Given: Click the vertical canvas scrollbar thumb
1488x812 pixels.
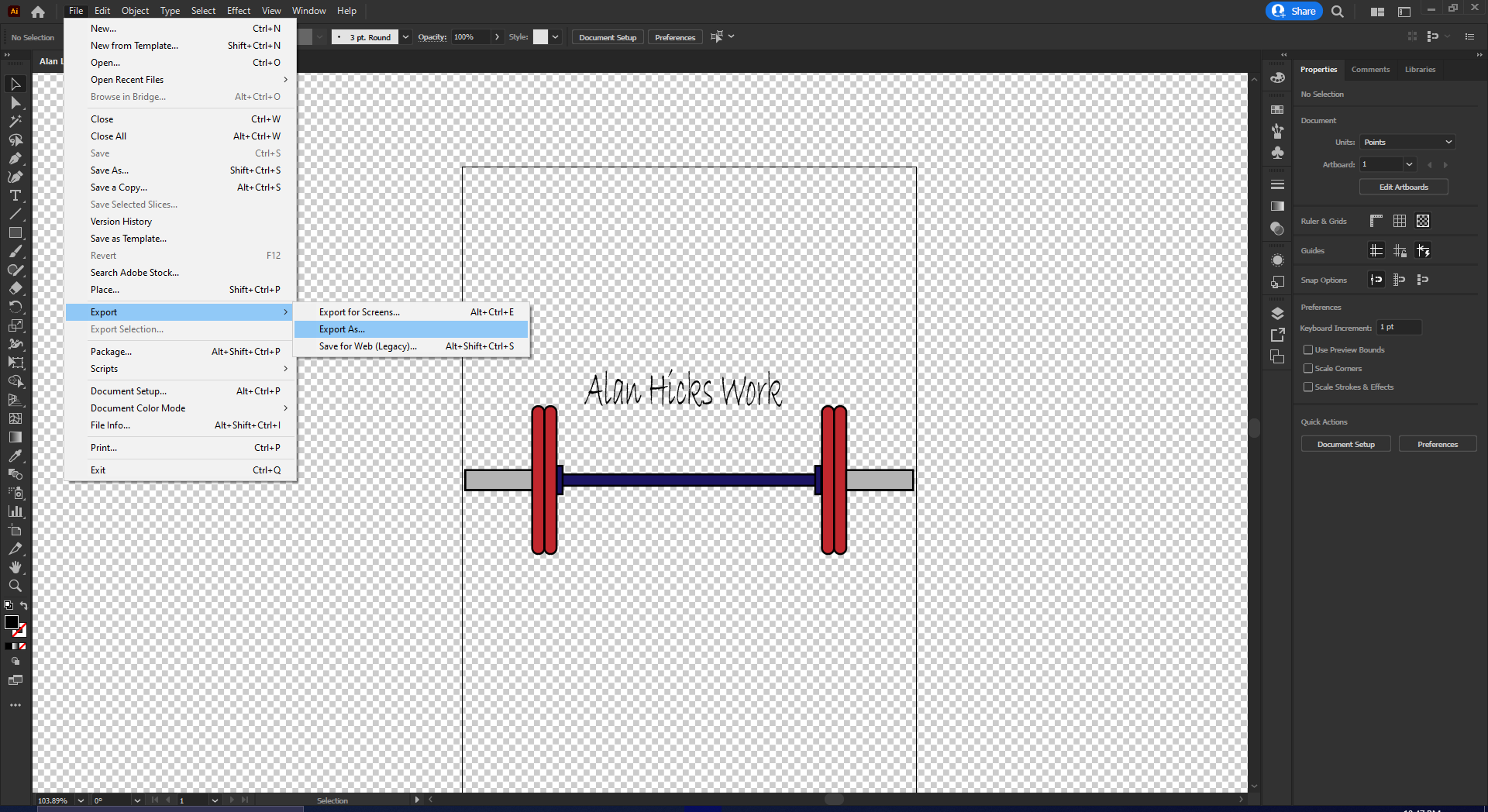Looking at the screenshot, I should 1254,428.
